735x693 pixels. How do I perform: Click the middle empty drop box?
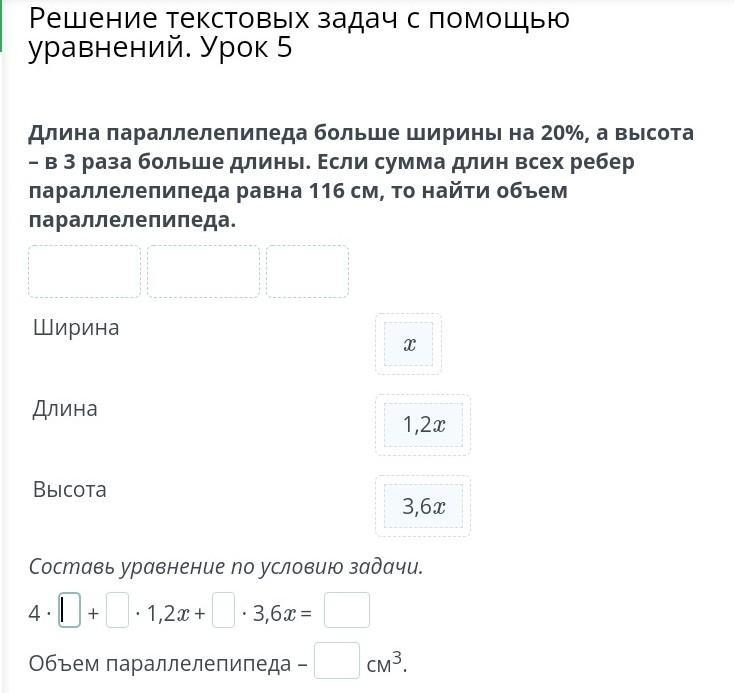click(x=203, y=271)
